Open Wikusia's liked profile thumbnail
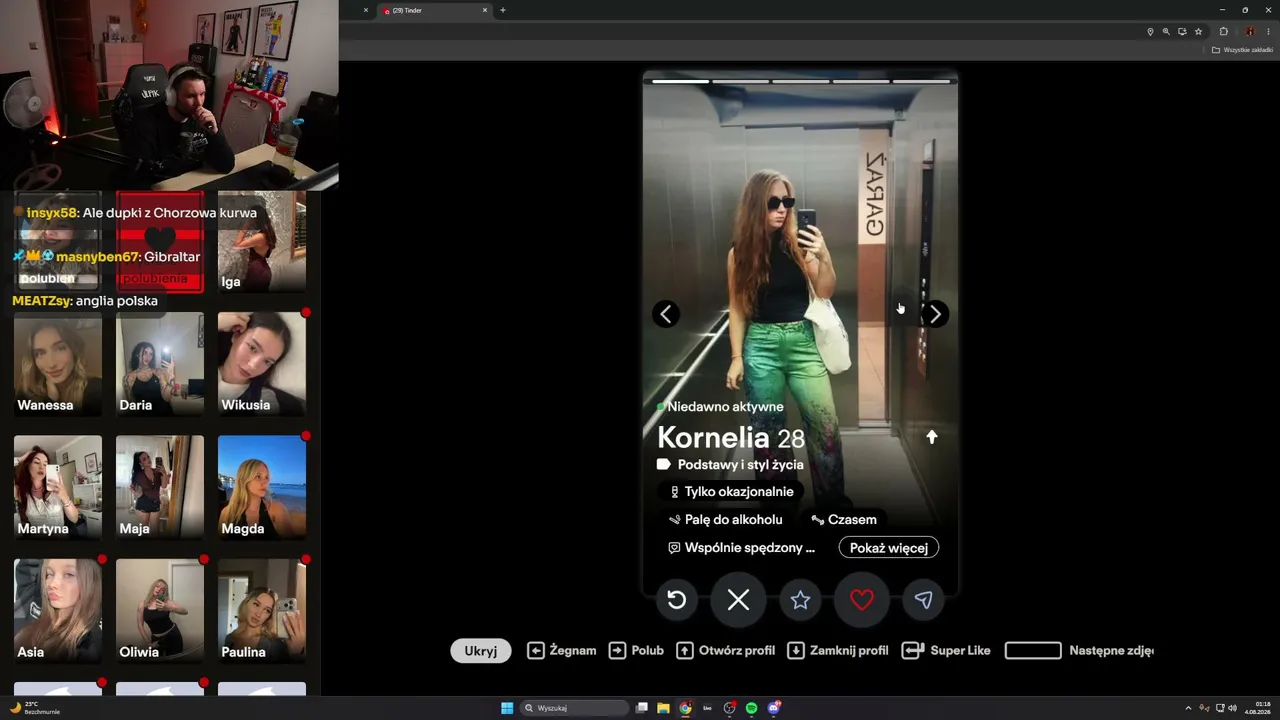The width and height of the screenshot is (1280, 720). tap(262, 364)
